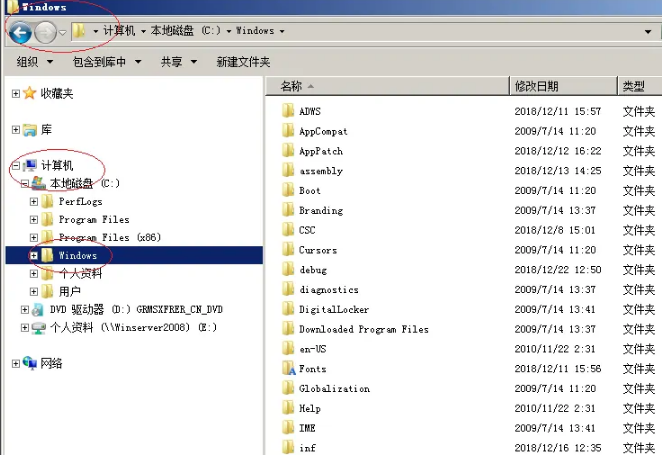Select the AppPatch folder icon
Screen dimensions: 662x455
[x=288, y=151]
